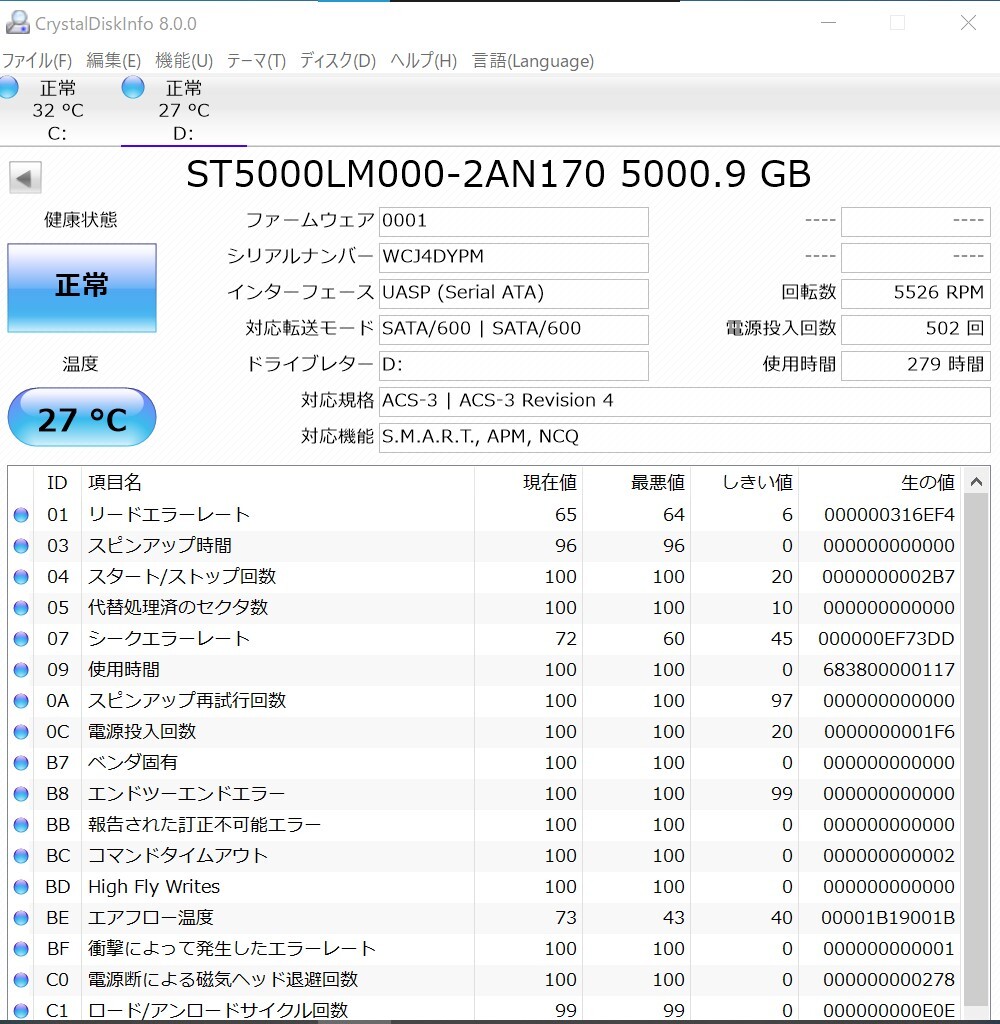Open the ディスク(D) menu
The width and height of the screenshot is (1000, 1024).
click(x=338, y=61)
